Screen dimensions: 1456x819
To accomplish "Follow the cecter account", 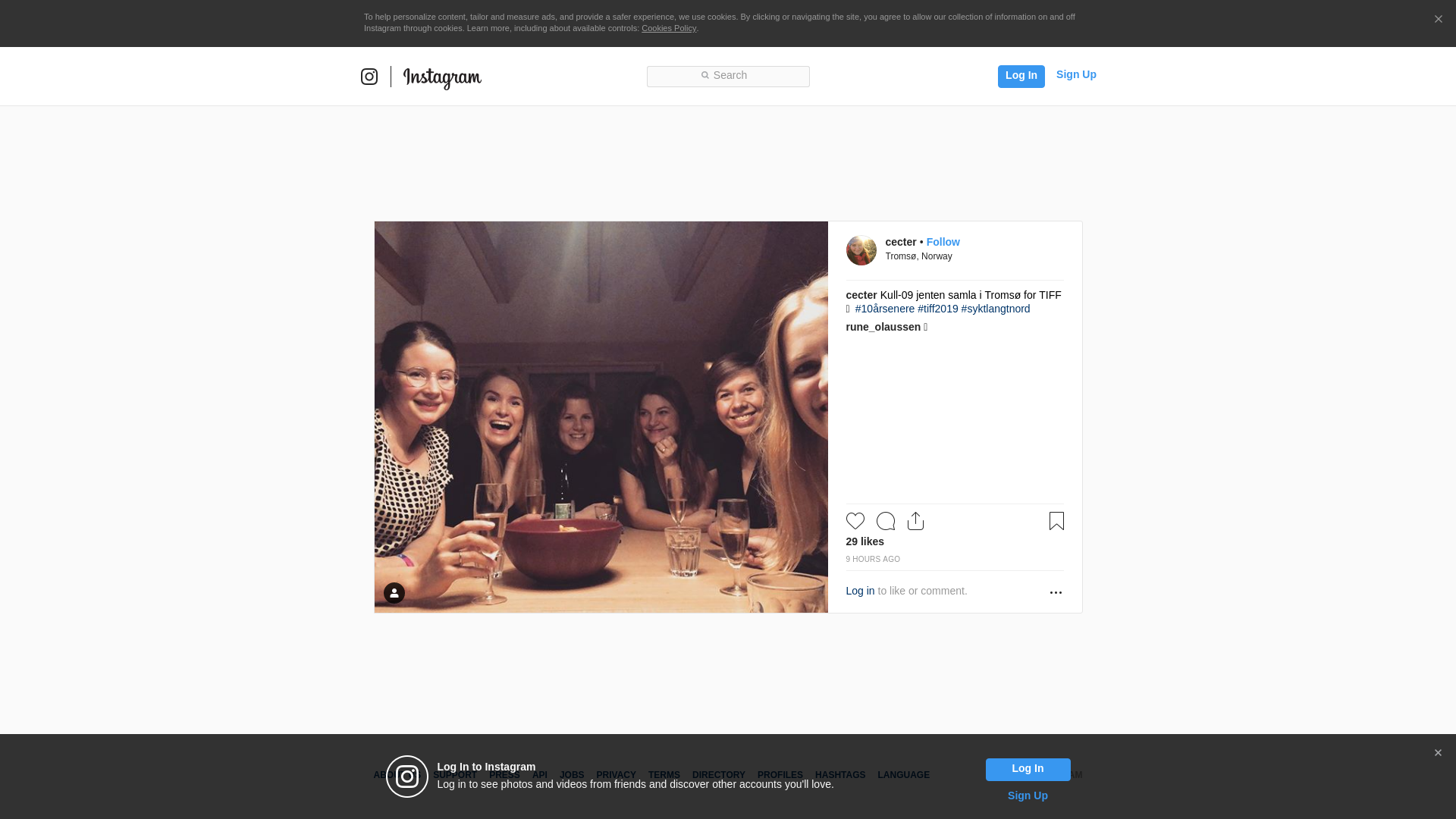I will [943, 242].
